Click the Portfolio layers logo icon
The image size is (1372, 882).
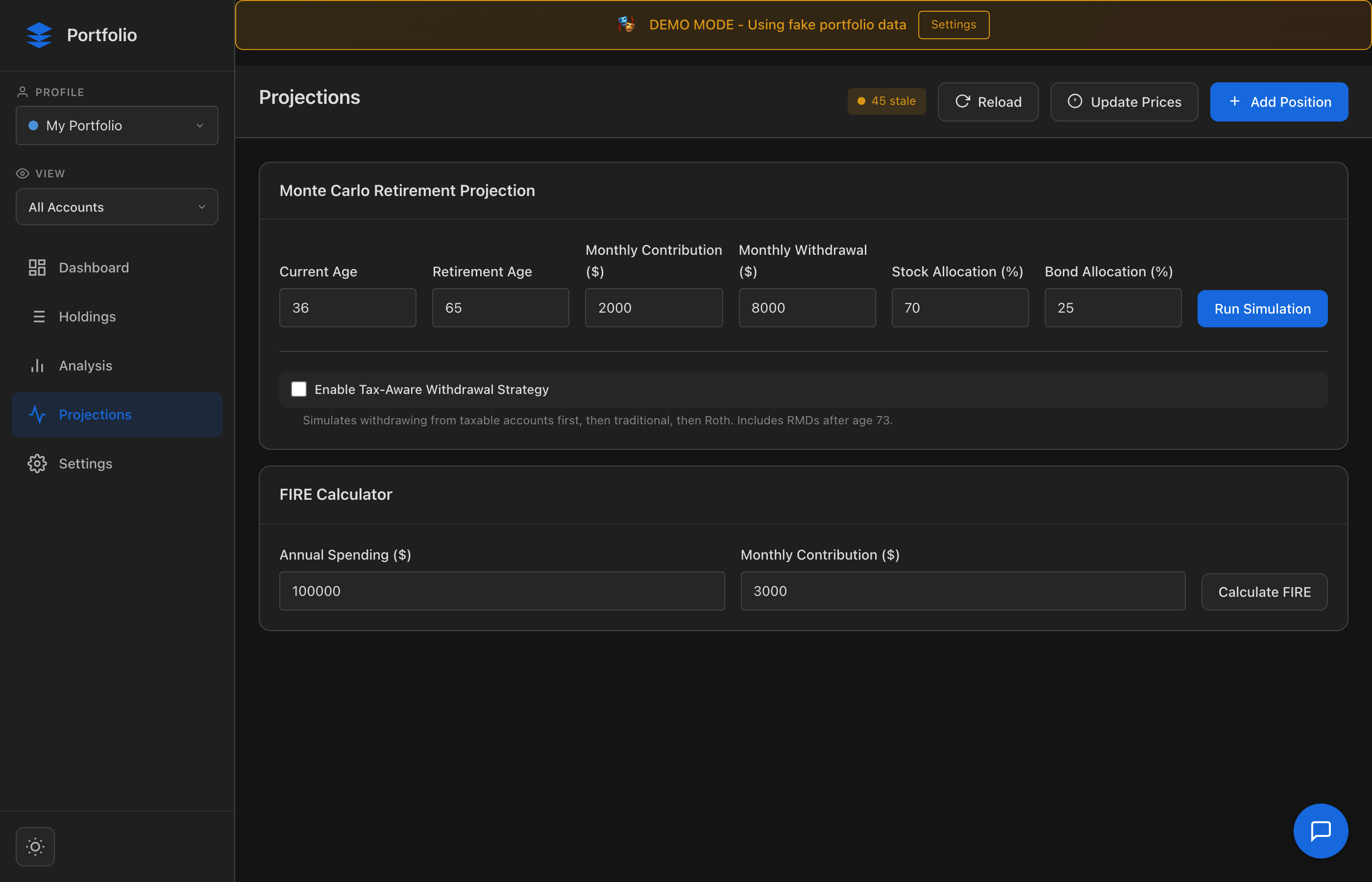click(39, 35)
